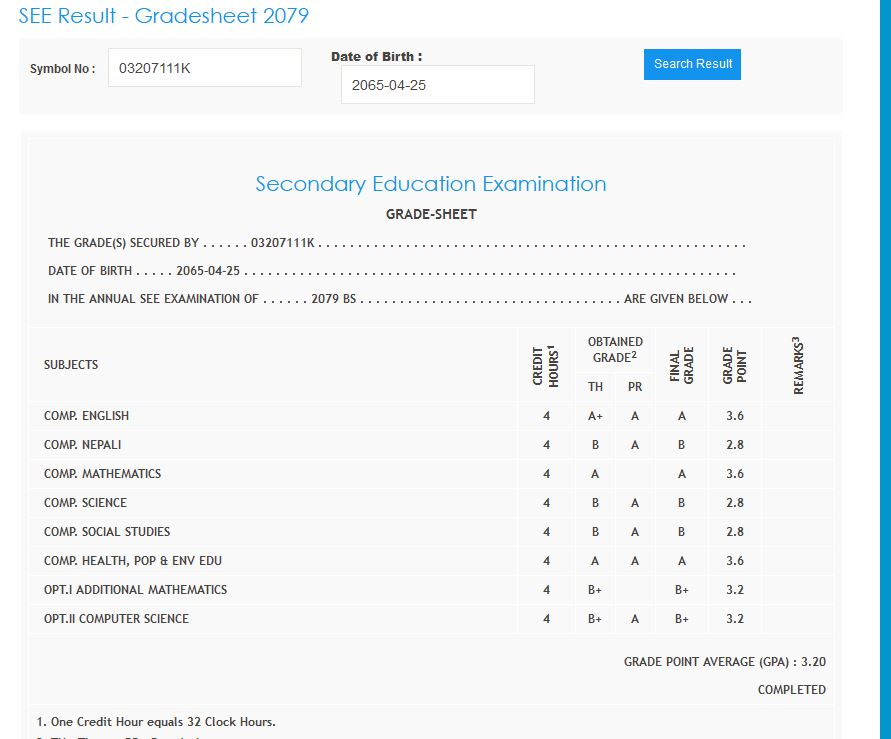Viewport: 891px width, 739px height.
Task: Click the Grade Point Average (GPA) text
Action: point(724,662)
